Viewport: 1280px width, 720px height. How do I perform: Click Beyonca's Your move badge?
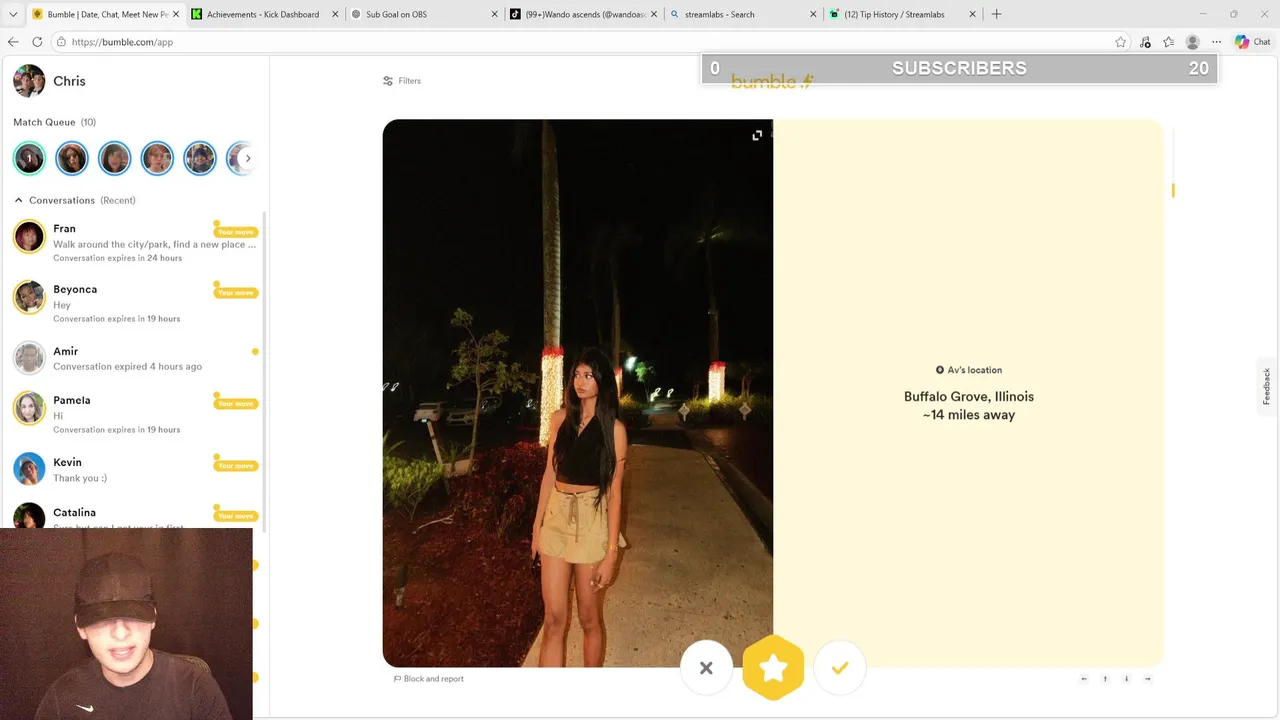pyautogui.click(x=236, y=292)
